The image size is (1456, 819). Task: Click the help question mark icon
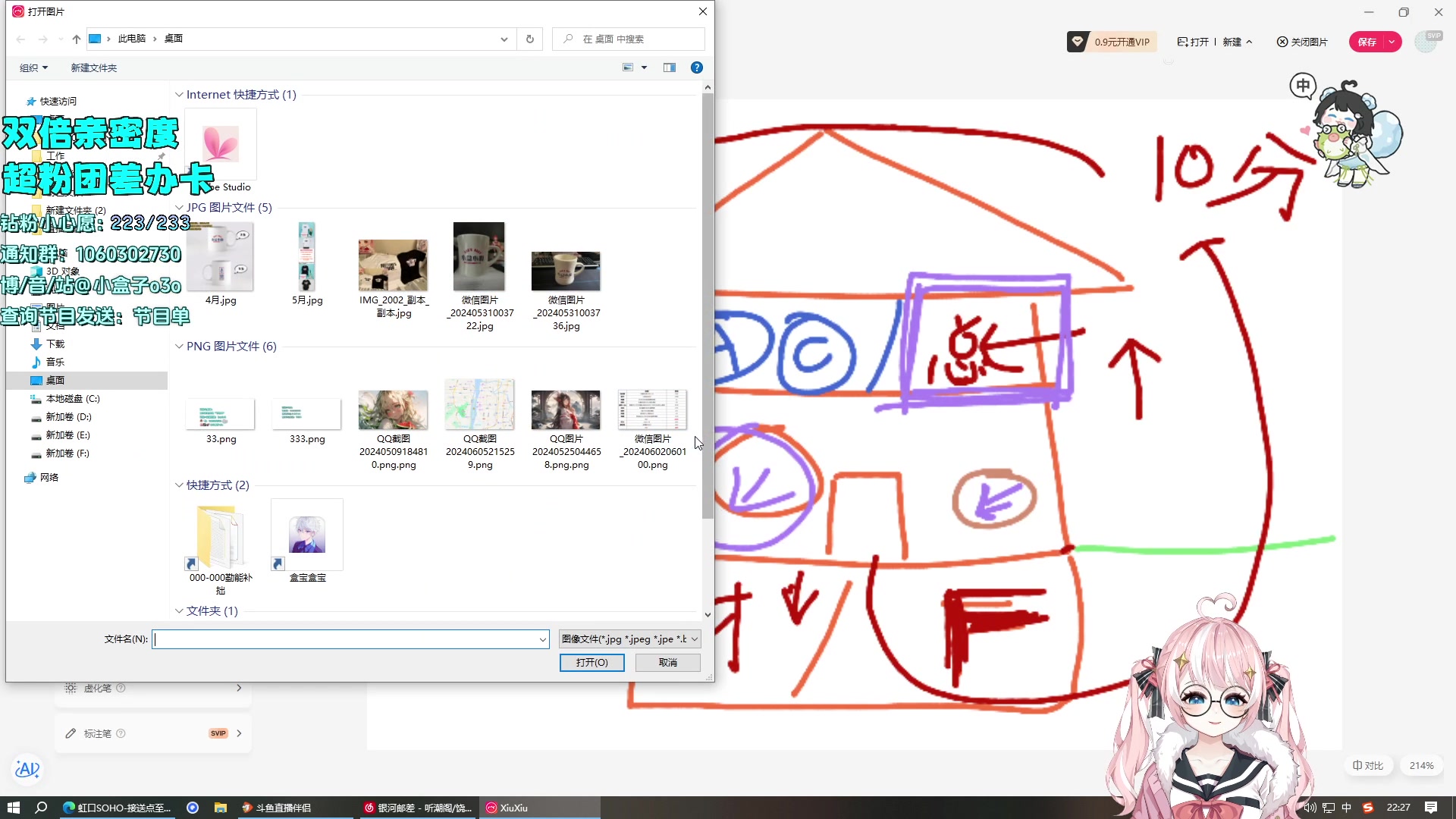[696, 67]
